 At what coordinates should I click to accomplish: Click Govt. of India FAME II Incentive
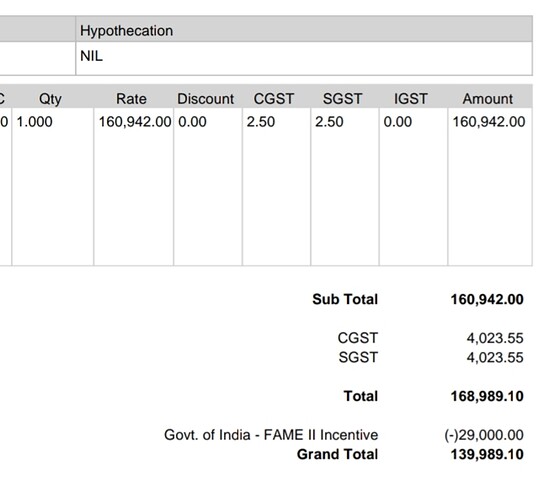click(271, 435)
